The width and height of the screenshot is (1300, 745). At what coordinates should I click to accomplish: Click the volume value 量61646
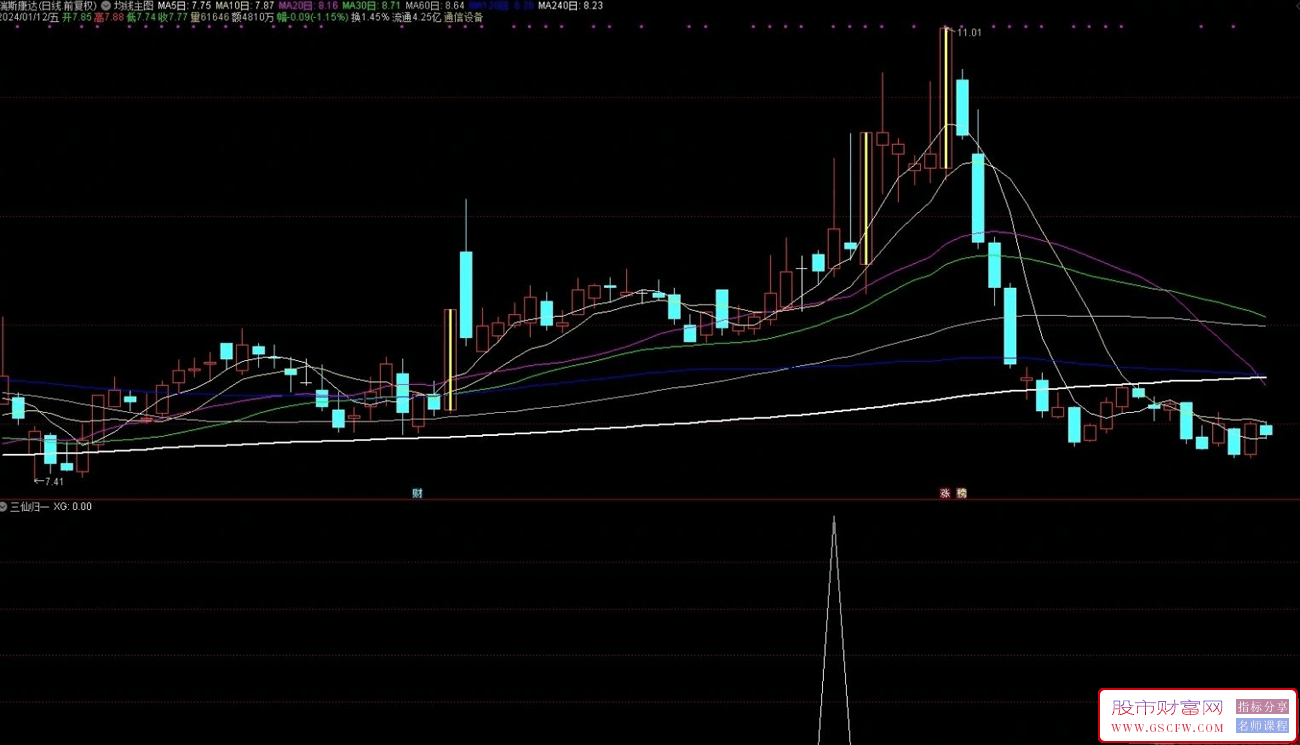point(209,17)
